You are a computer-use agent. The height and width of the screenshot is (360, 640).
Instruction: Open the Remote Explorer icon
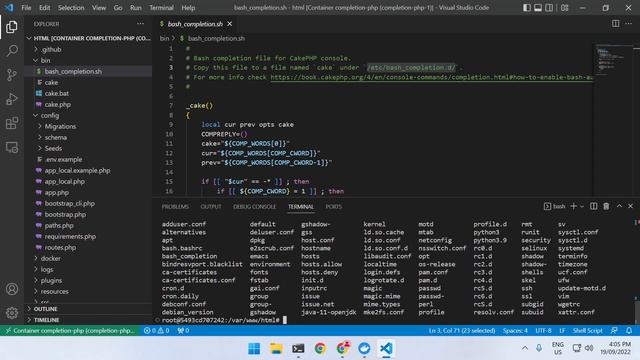[x=12, y=147]
